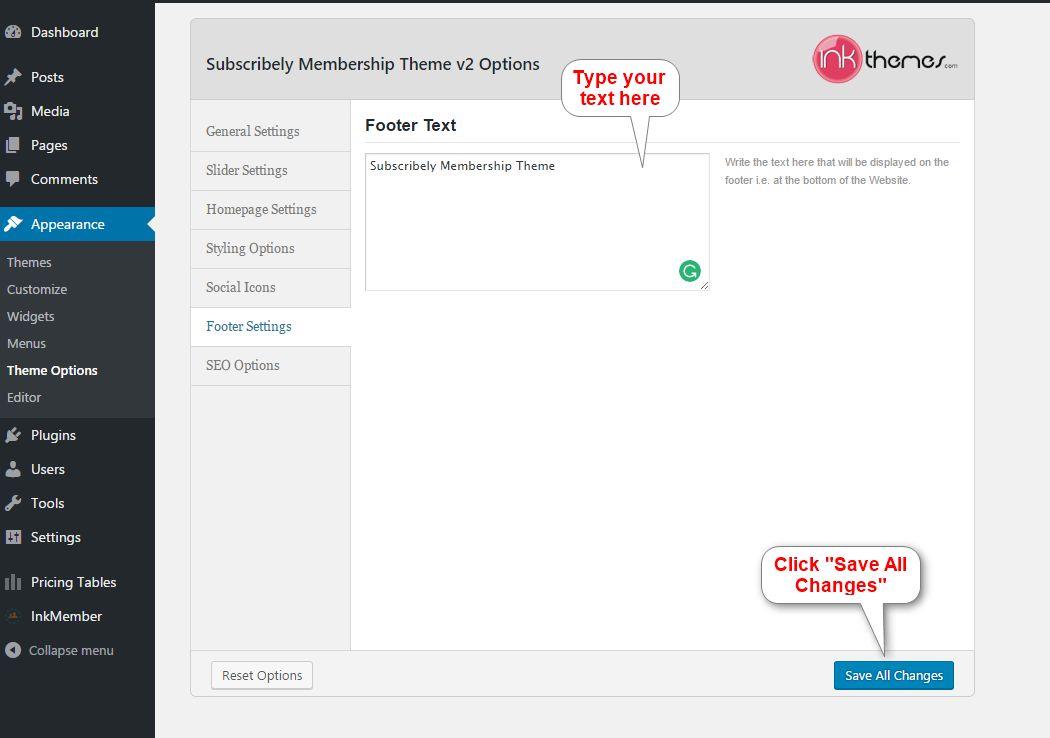The width and height of the screenshot is (1050, 738).
Task: Click the Footer Text heading
Action: pos(410,125)
